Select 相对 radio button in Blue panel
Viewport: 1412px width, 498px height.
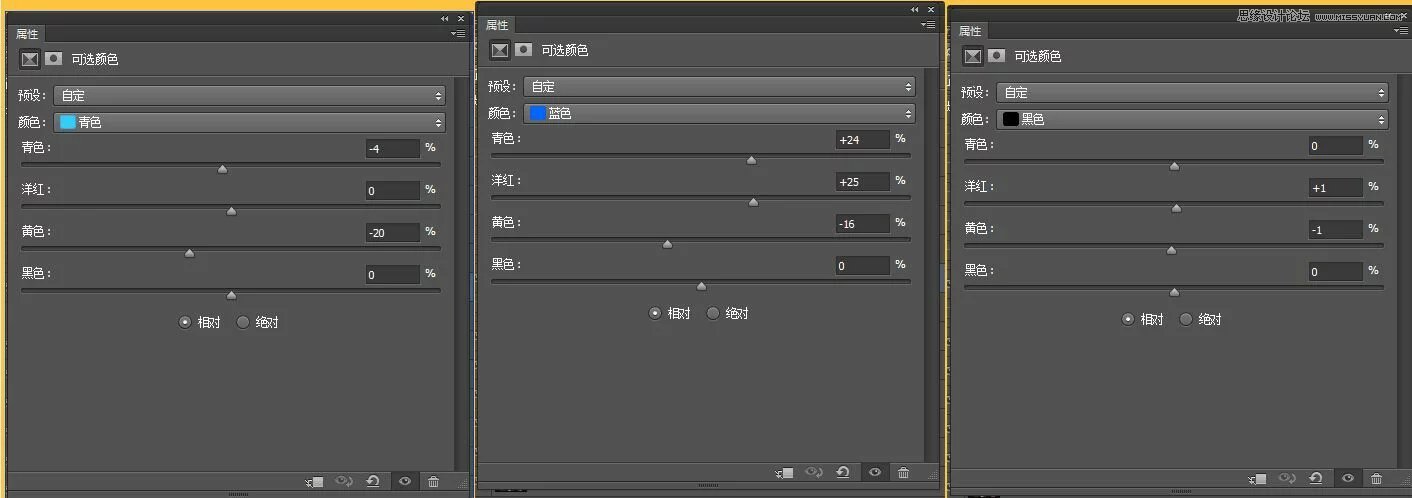655,313
